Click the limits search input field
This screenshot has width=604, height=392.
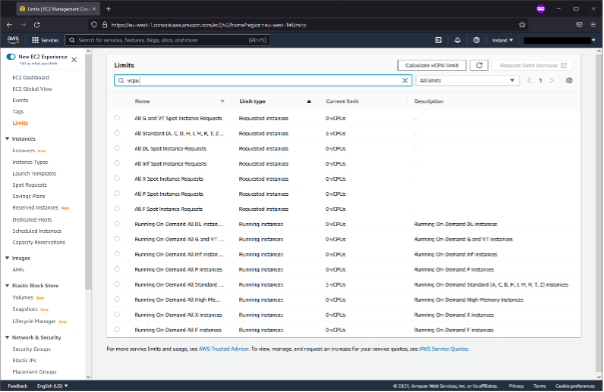click(263, 80)
